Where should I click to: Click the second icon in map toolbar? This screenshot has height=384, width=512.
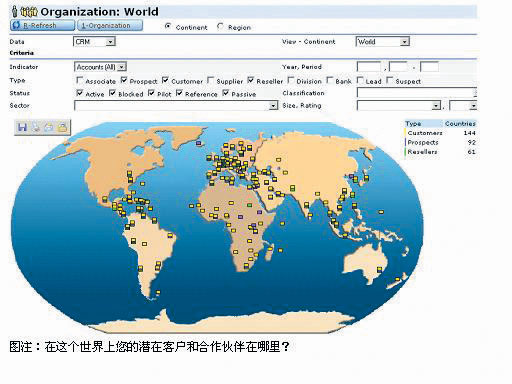(x=36, y=127)
